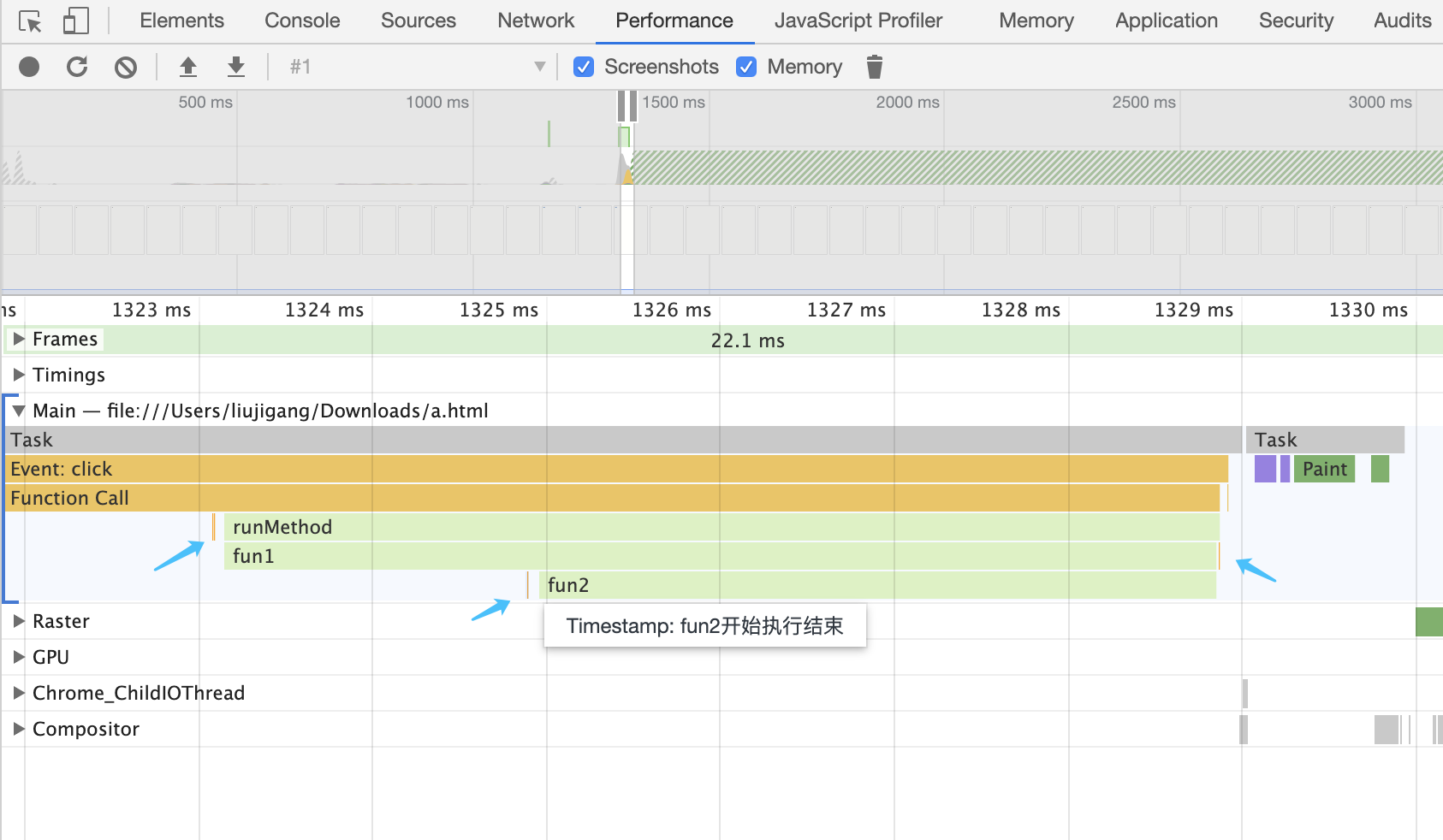Select the runMethod flame chart bar
The image size is (1443, 840).
[x=719, y=527]
